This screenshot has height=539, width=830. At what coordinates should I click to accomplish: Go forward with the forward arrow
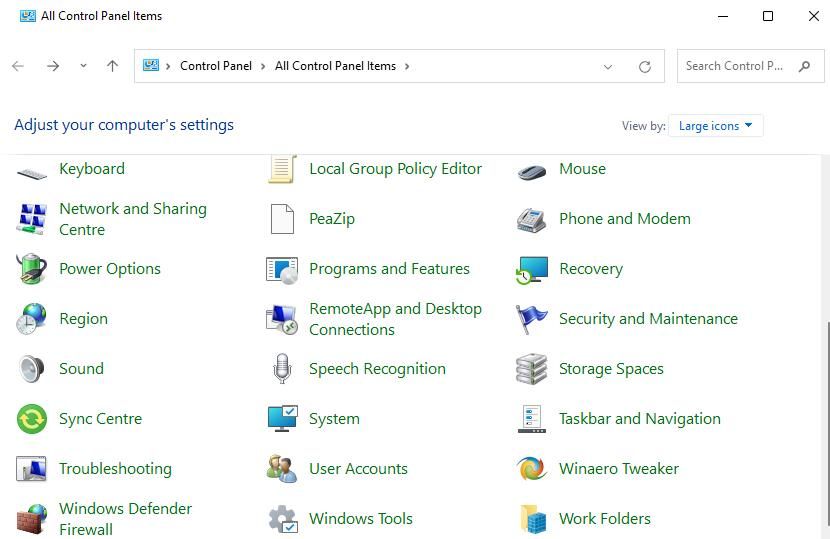pos(53,66)
